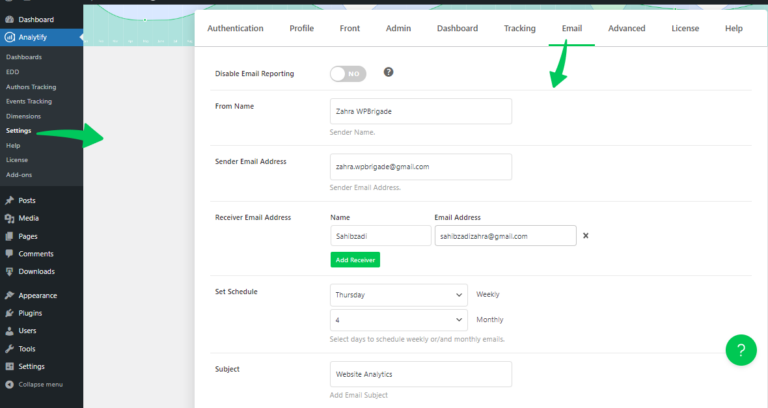Open the Pages menu label
The width and height of the screenshot is (768, 408).
click(x=28, y=236)
